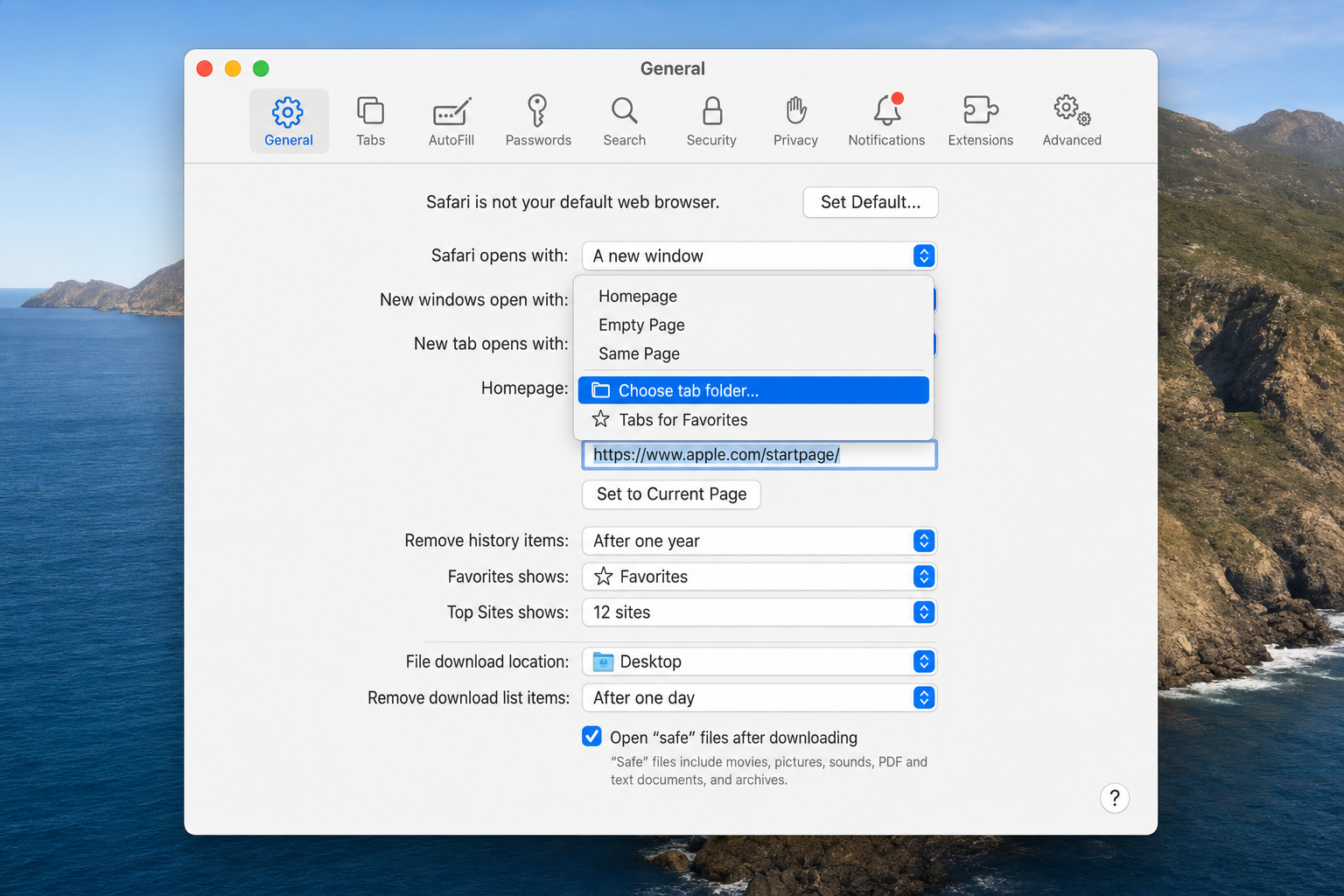The width and height of the screenshot is (1344, 896).
Task: Click the homepage URL text field
Action: pyautogui.click(x=759, y=455)
